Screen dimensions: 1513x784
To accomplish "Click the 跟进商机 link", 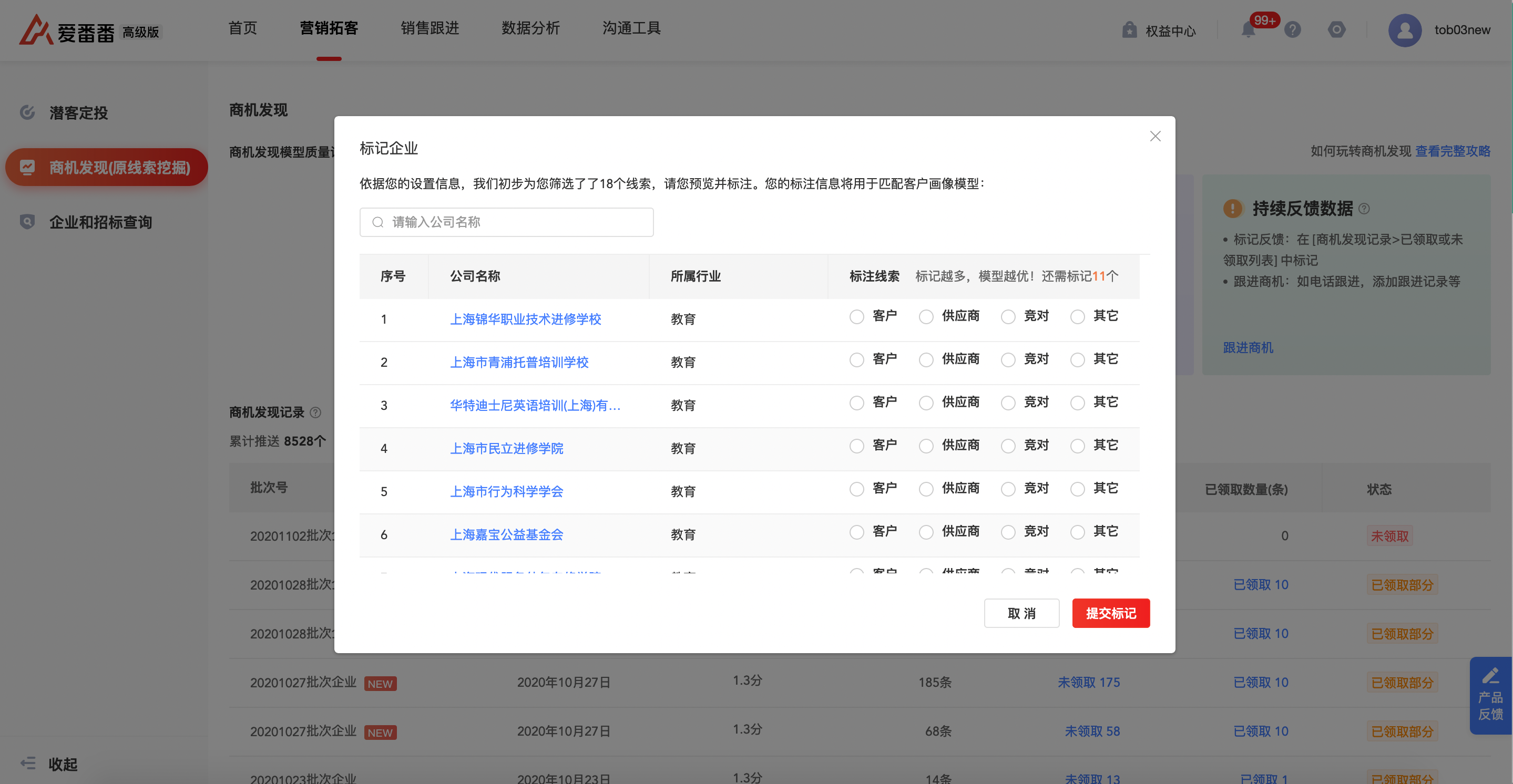I will (1248, 348).
